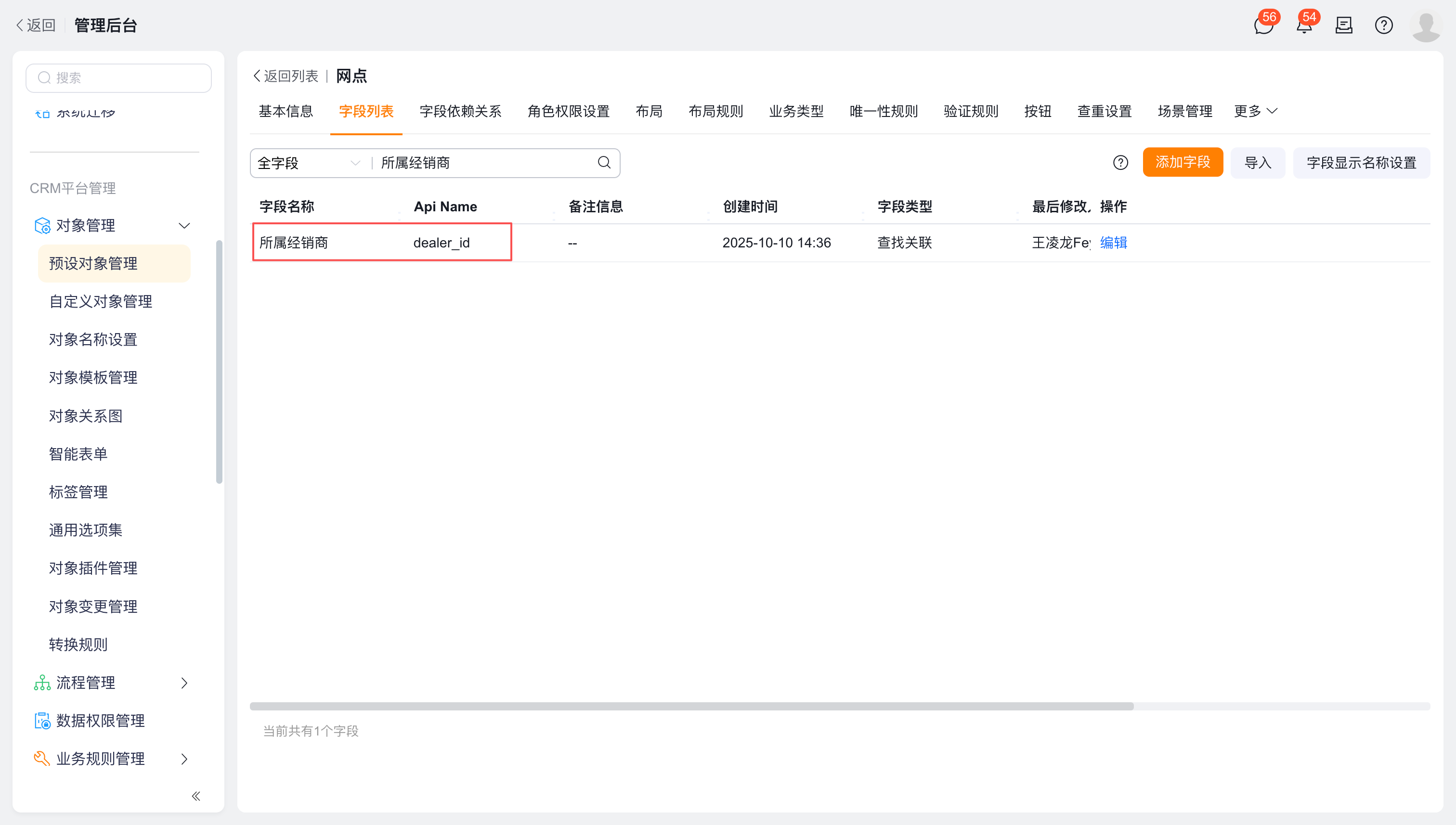
Task: Open the 全字段 filter dropdown
Action: tap(310, 163)
